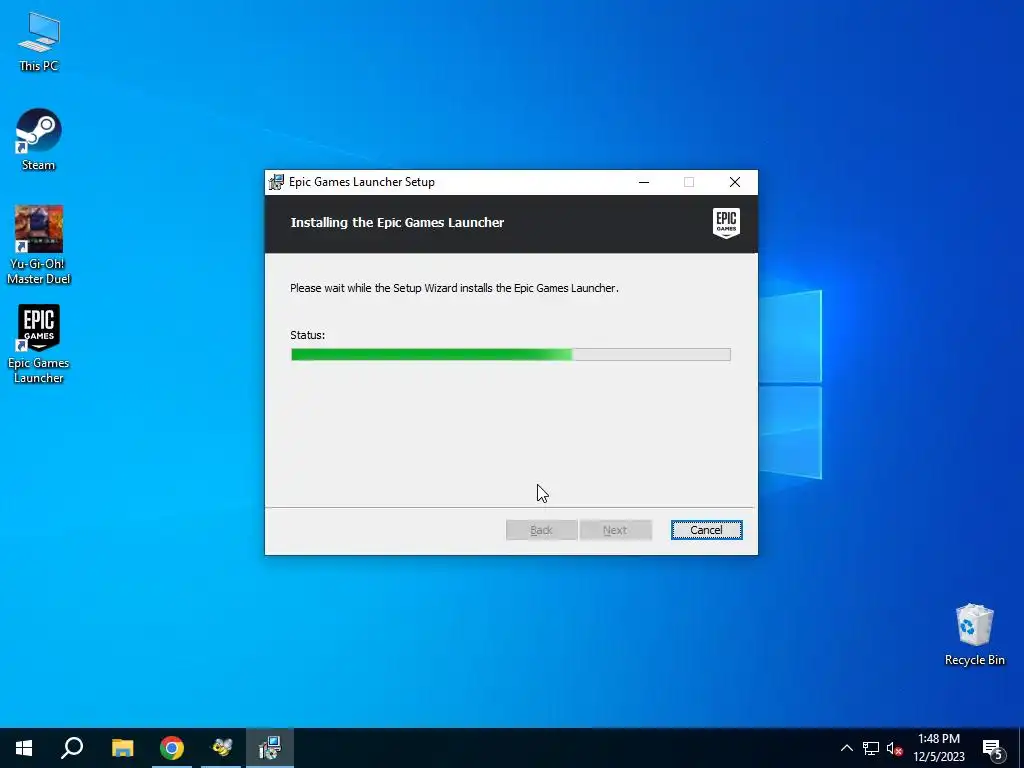Open taskbar Search magnifier
Image resolution: width=1024 pixels, height=768 pixels.
72,748
